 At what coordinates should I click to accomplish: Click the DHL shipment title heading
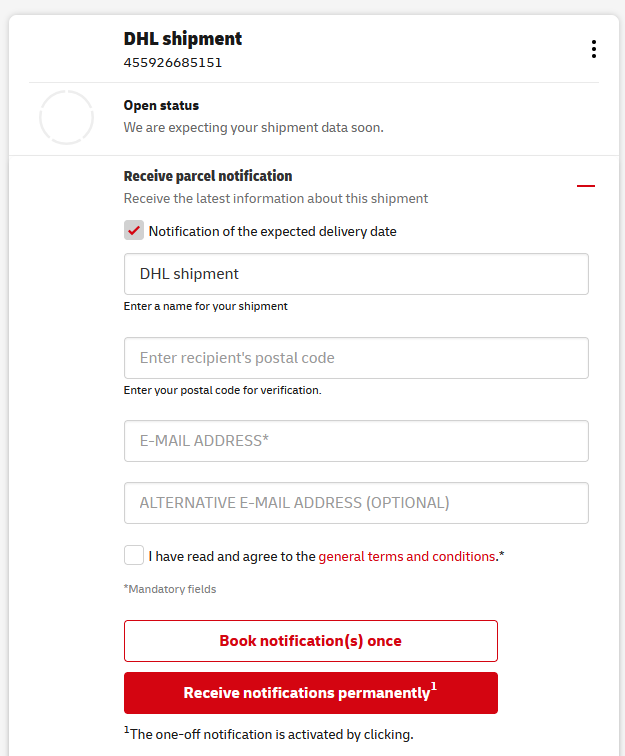tap(183, 39)
